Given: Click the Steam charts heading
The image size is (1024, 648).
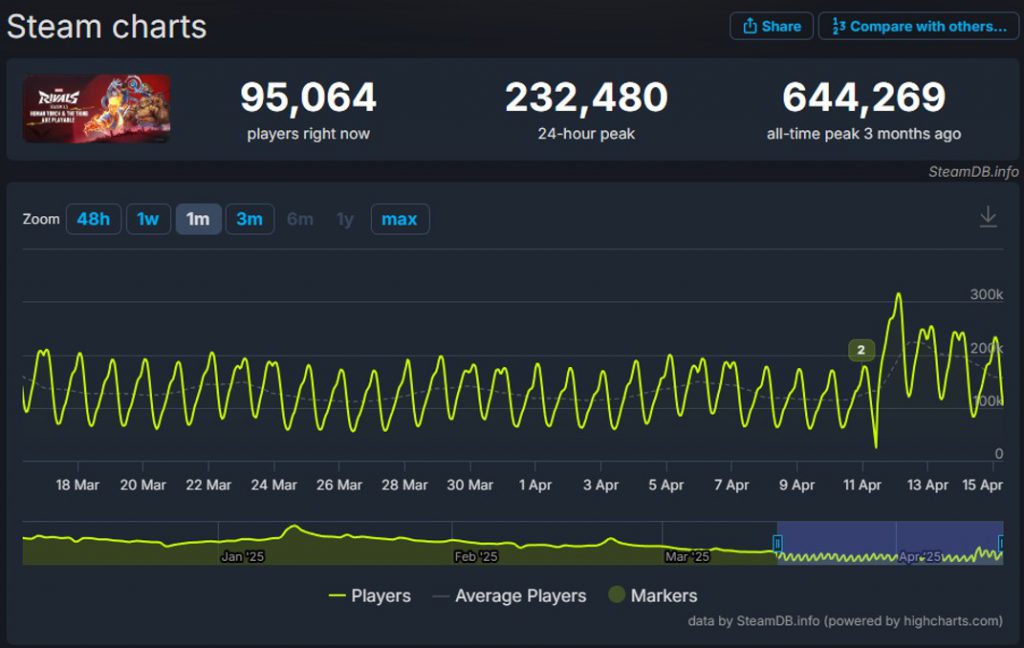Looking at the screenshot, I should (106, 27).
